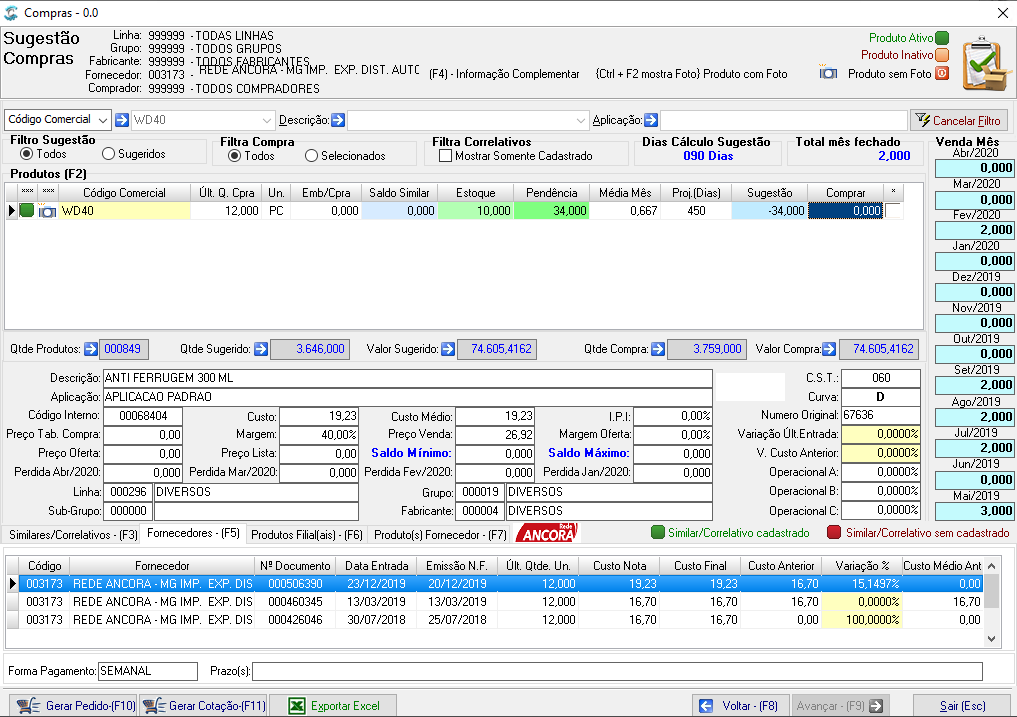Click the Rede Ancora logo
The width and height of the screenshot is (1017, 717).
(x=547, y=533)
